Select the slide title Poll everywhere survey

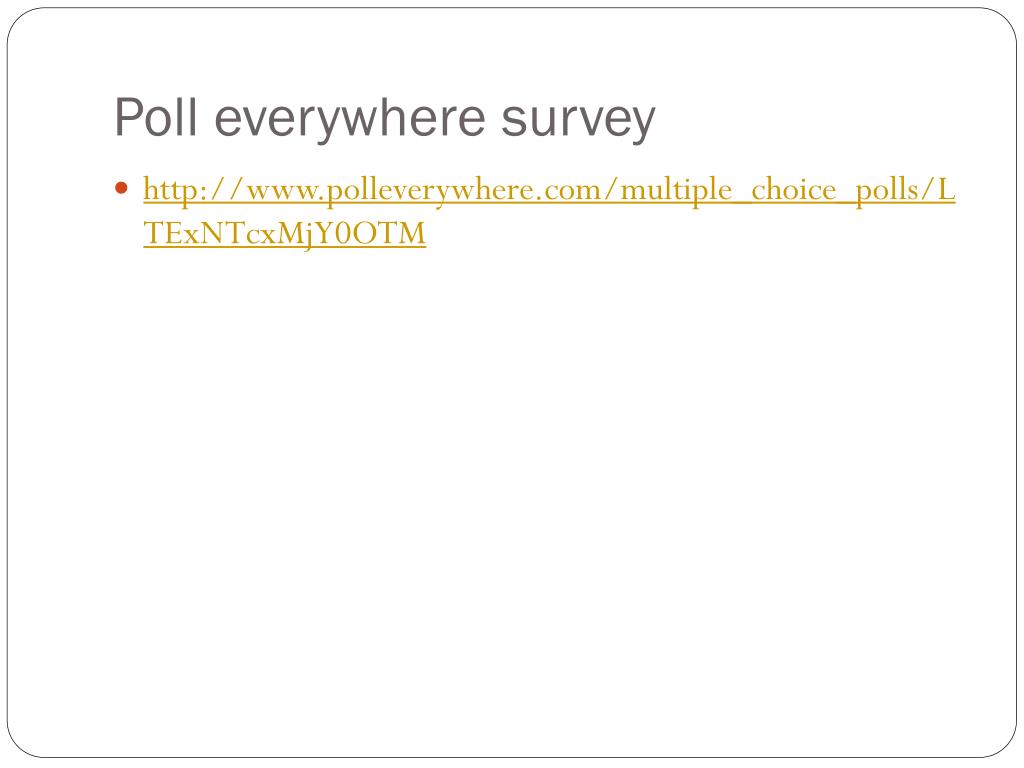coord(385,118)
